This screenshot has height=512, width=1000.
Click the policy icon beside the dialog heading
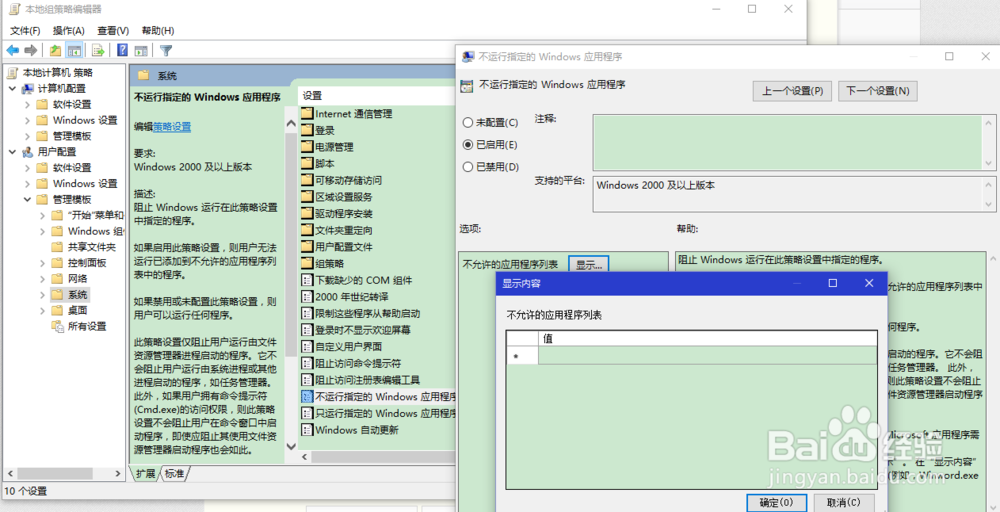click(x=467, y=85)
